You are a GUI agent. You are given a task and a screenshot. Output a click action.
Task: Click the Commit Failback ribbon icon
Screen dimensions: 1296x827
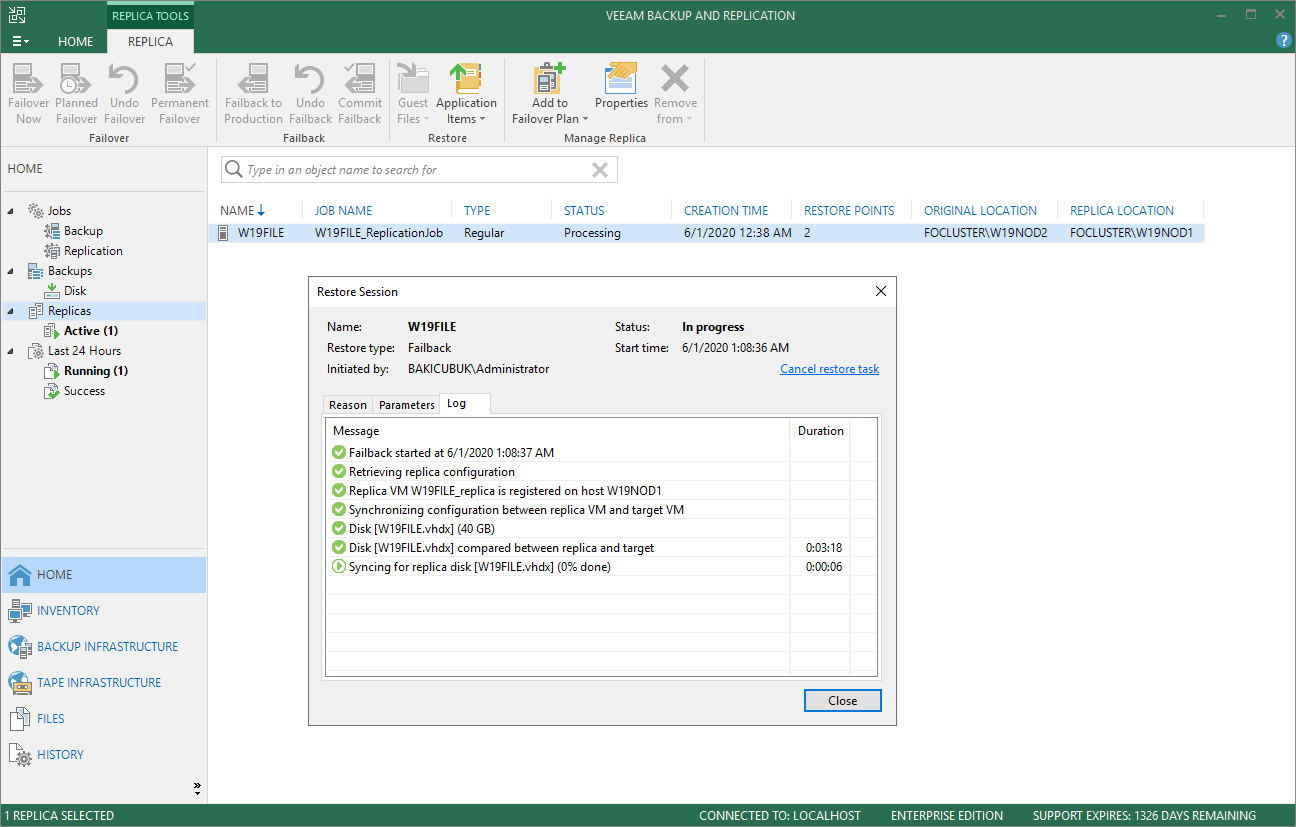coord(360,94)
